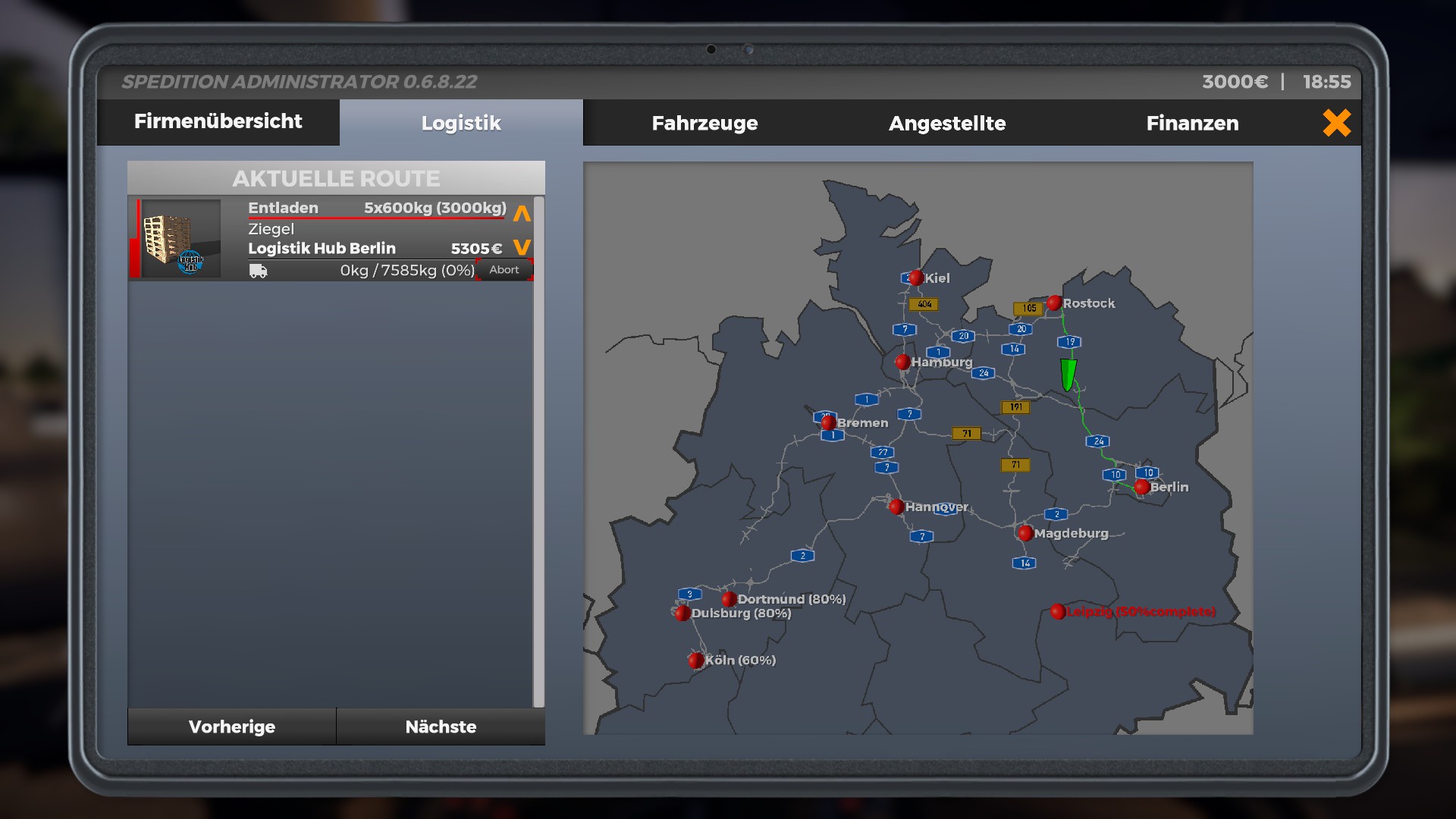Click the Dortmund map marker

(729, 599)
